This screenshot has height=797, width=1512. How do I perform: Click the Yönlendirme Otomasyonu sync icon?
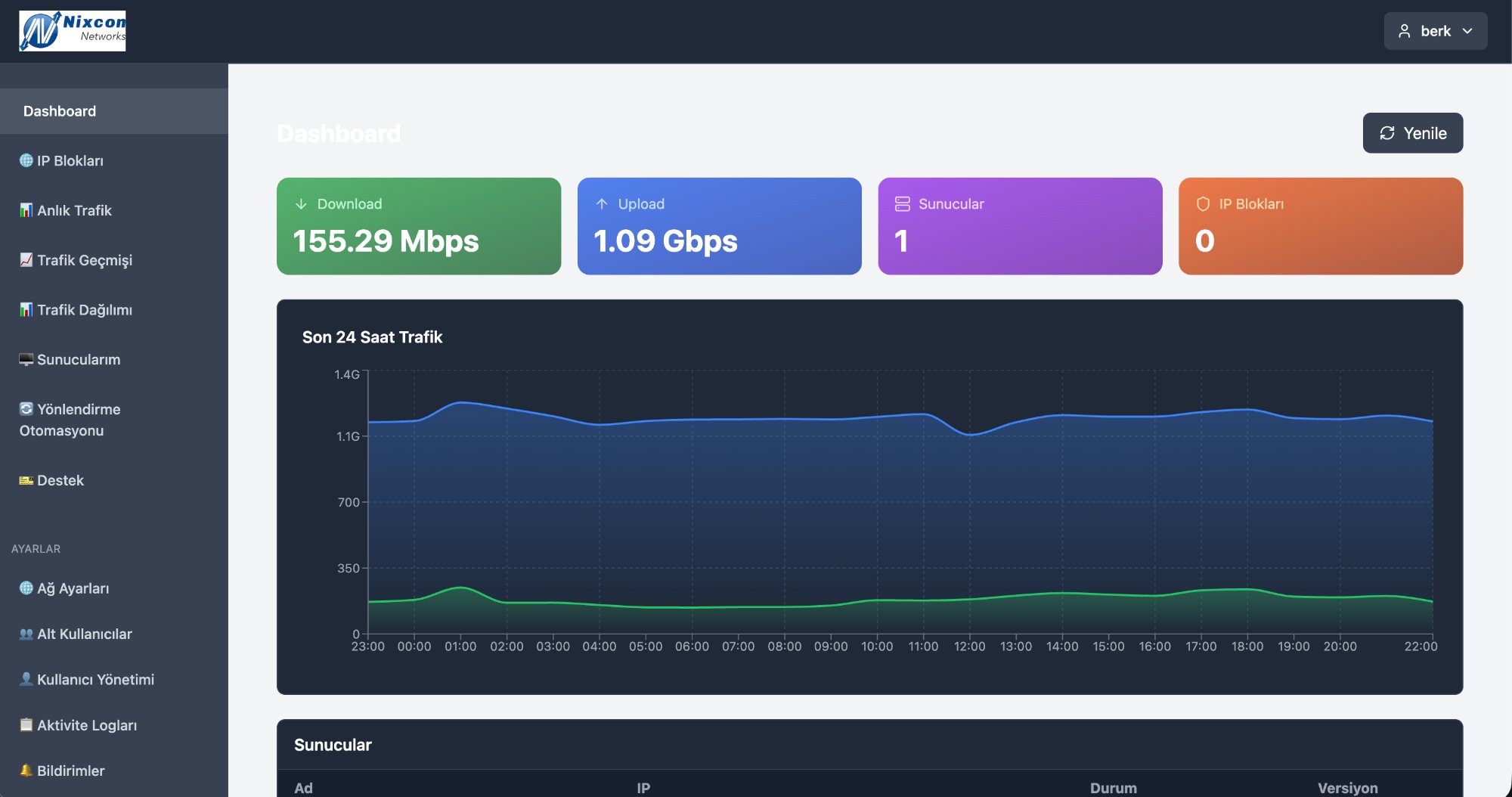[x=26, y=409]
